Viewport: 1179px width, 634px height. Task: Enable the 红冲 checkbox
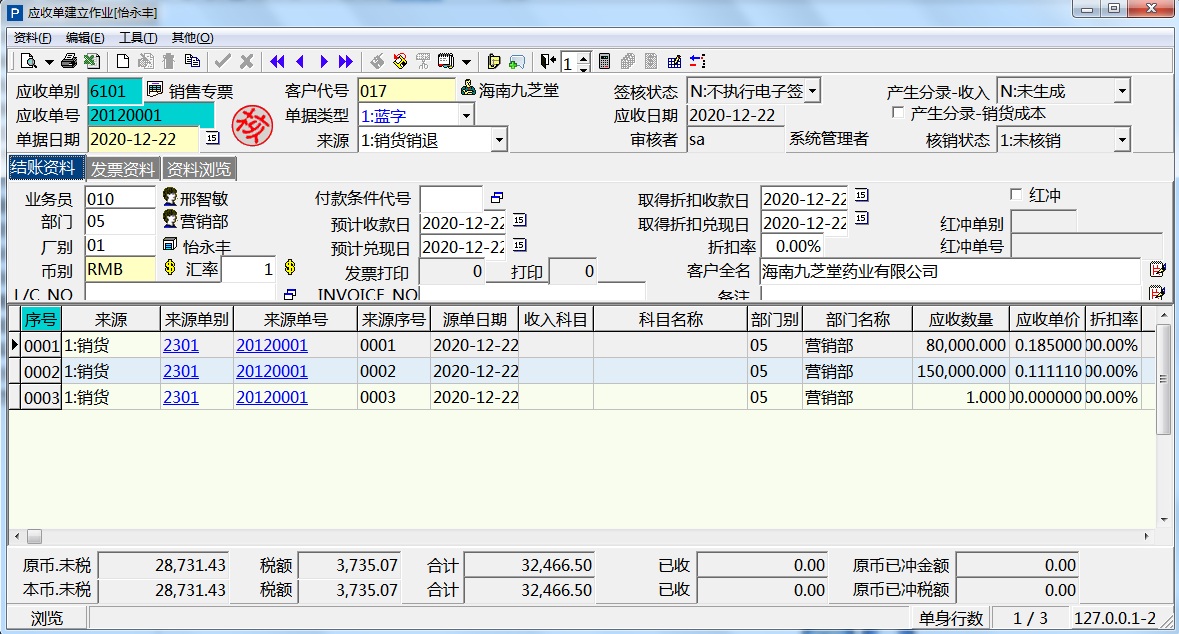1016,194
